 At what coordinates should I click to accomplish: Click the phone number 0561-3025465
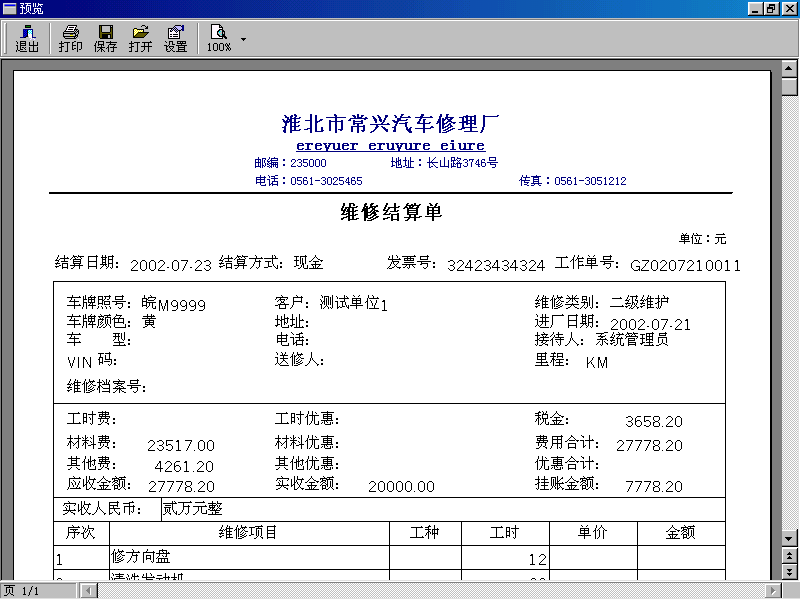click(326, 181)
